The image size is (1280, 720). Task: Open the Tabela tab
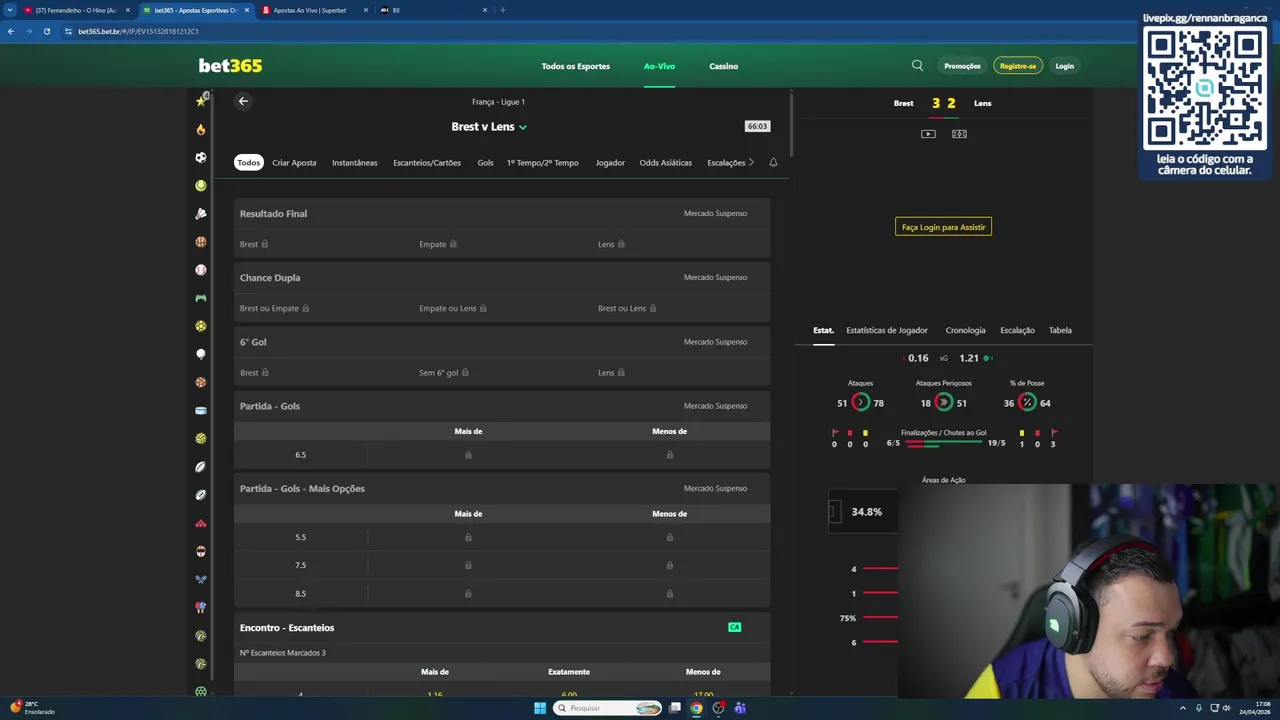(x=1060, y=330)
